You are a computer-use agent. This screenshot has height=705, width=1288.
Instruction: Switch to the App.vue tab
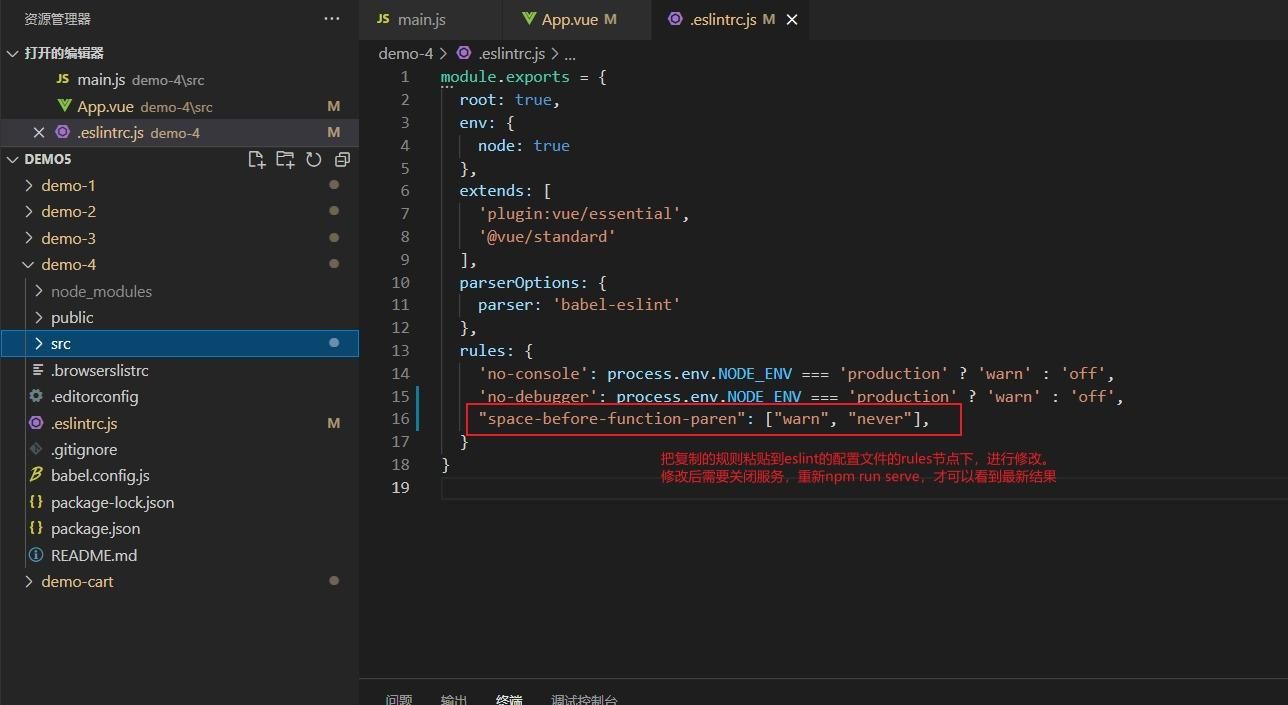[x=568, y=19]
